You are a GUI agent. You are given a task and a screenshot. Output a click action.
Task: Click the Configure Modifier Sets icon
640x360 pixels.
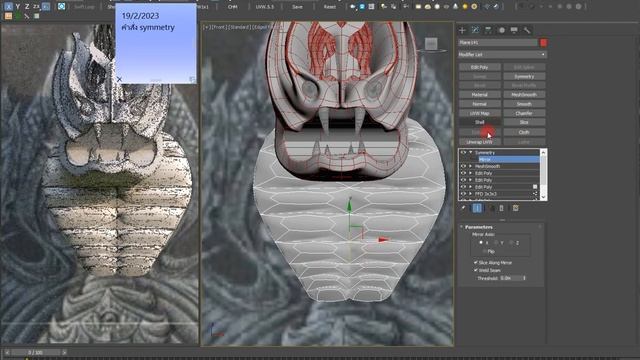click(516, 208)
